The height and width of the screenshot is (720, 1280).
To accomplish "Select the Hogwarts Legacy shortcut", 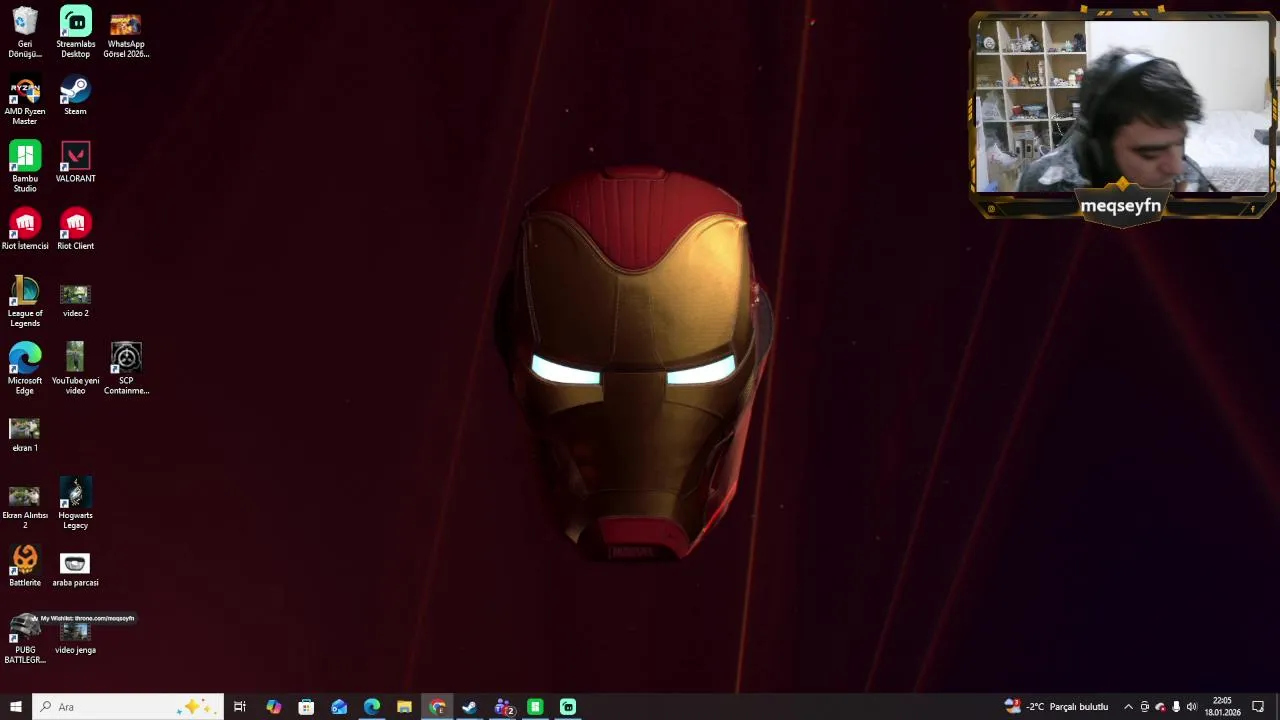I will tap(75, 504).
